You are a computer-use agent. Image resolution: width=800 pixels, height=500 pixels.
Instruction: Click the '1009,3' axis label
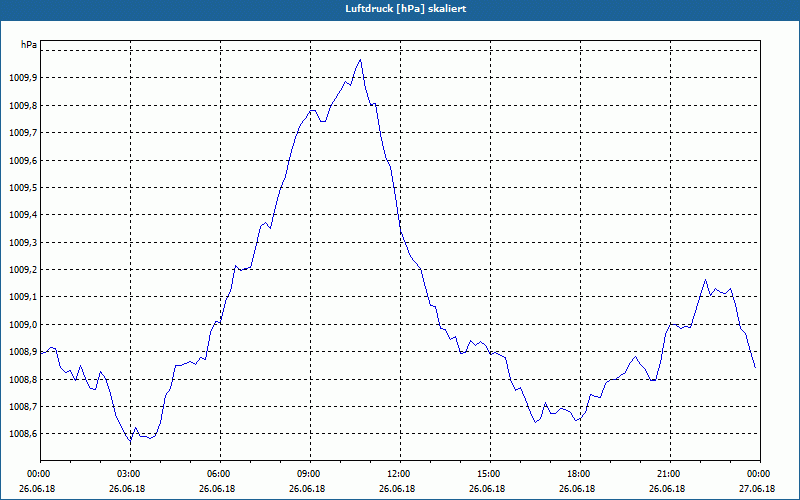[23, 242]
